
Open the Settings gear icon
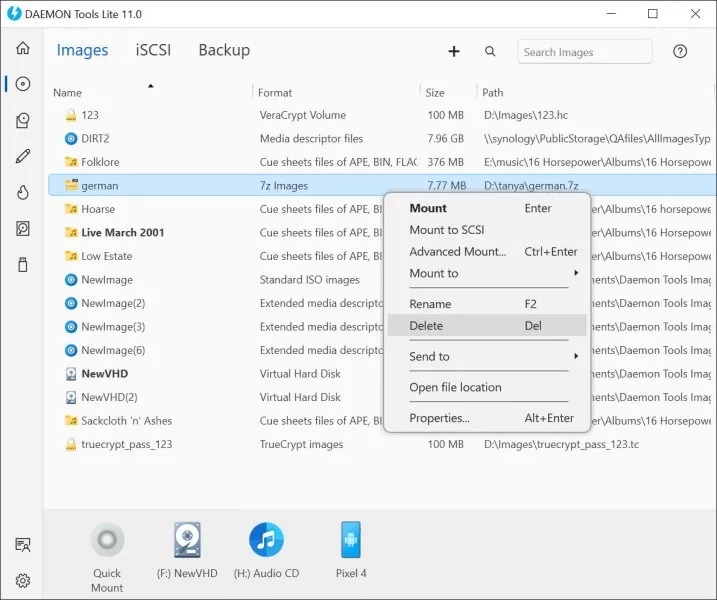click(x=23, y=580)
